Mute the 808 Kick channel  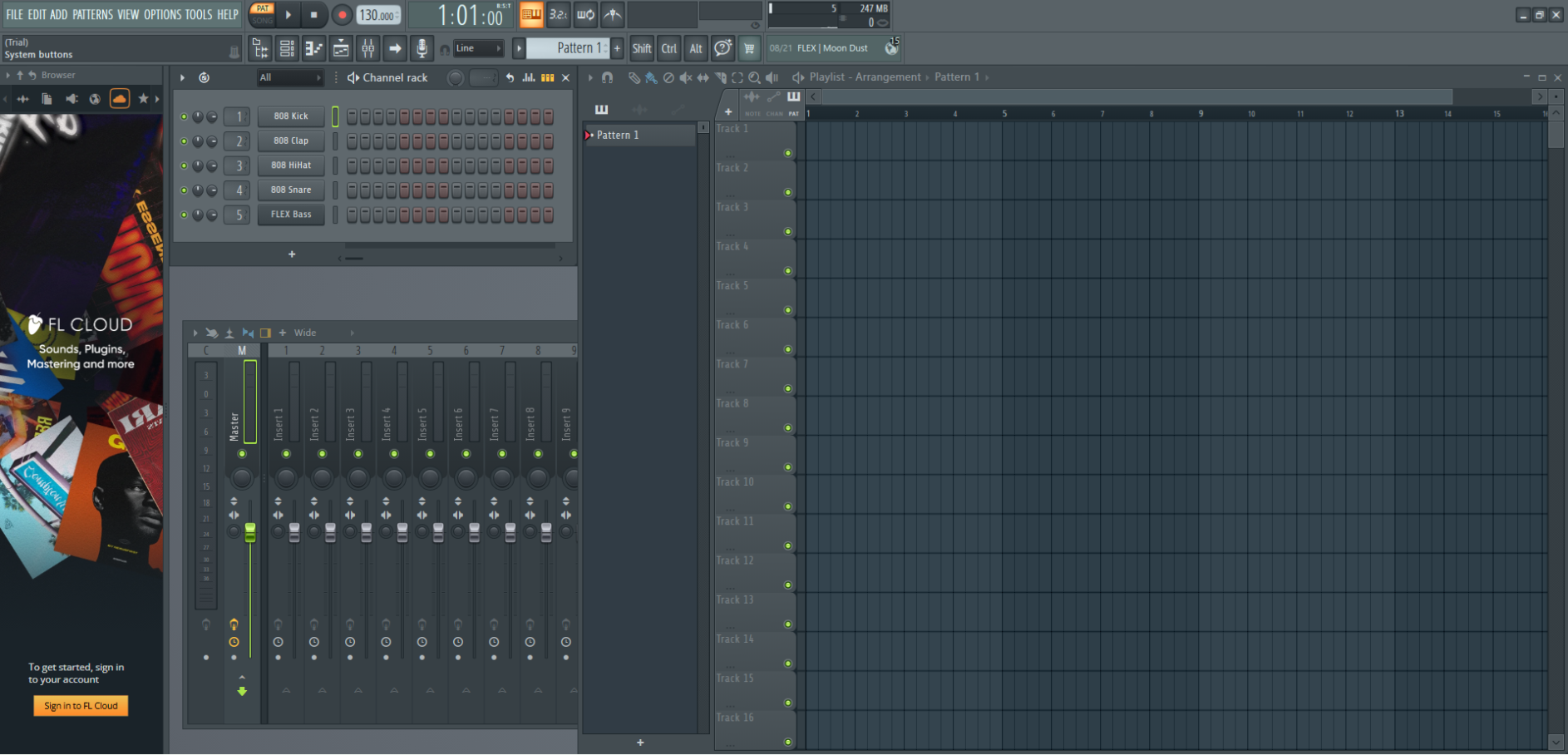[x=184, y=116]
